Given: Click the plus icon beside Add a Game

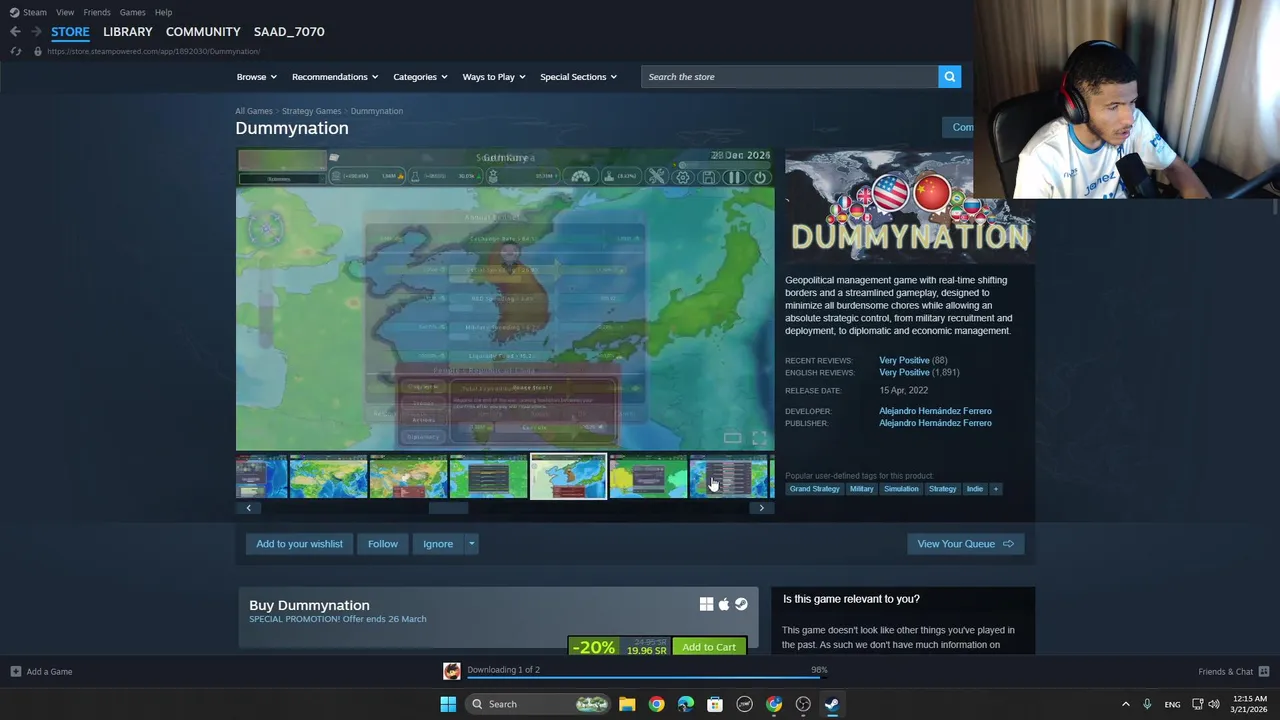Looking at the screenshot, I should (x=16, y=672).
